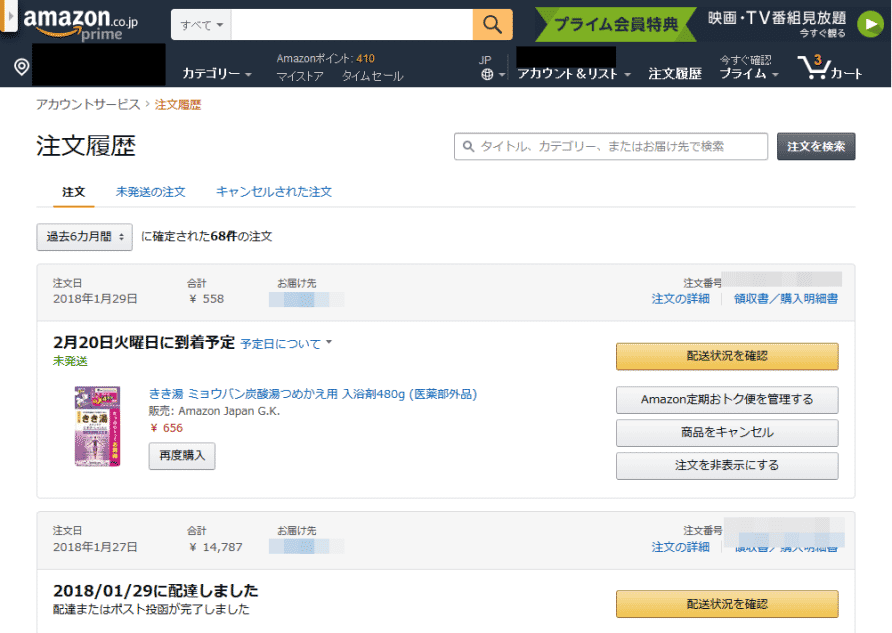Open マイストア in the navigation bar
This screenshot has height=633, width=892.
300,76
